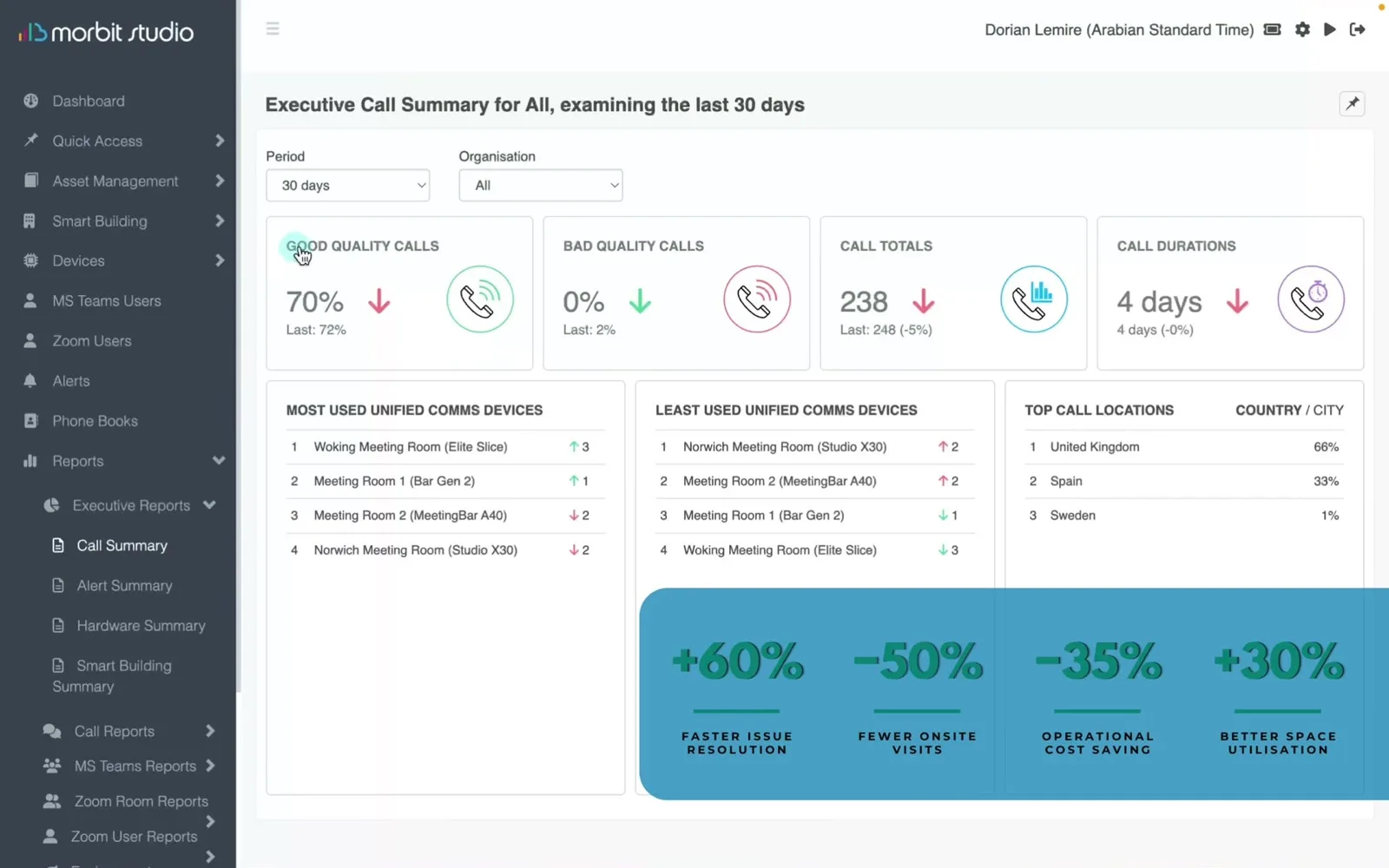Click the play icon in header
1389x868 pixels.
point(1329,30)
